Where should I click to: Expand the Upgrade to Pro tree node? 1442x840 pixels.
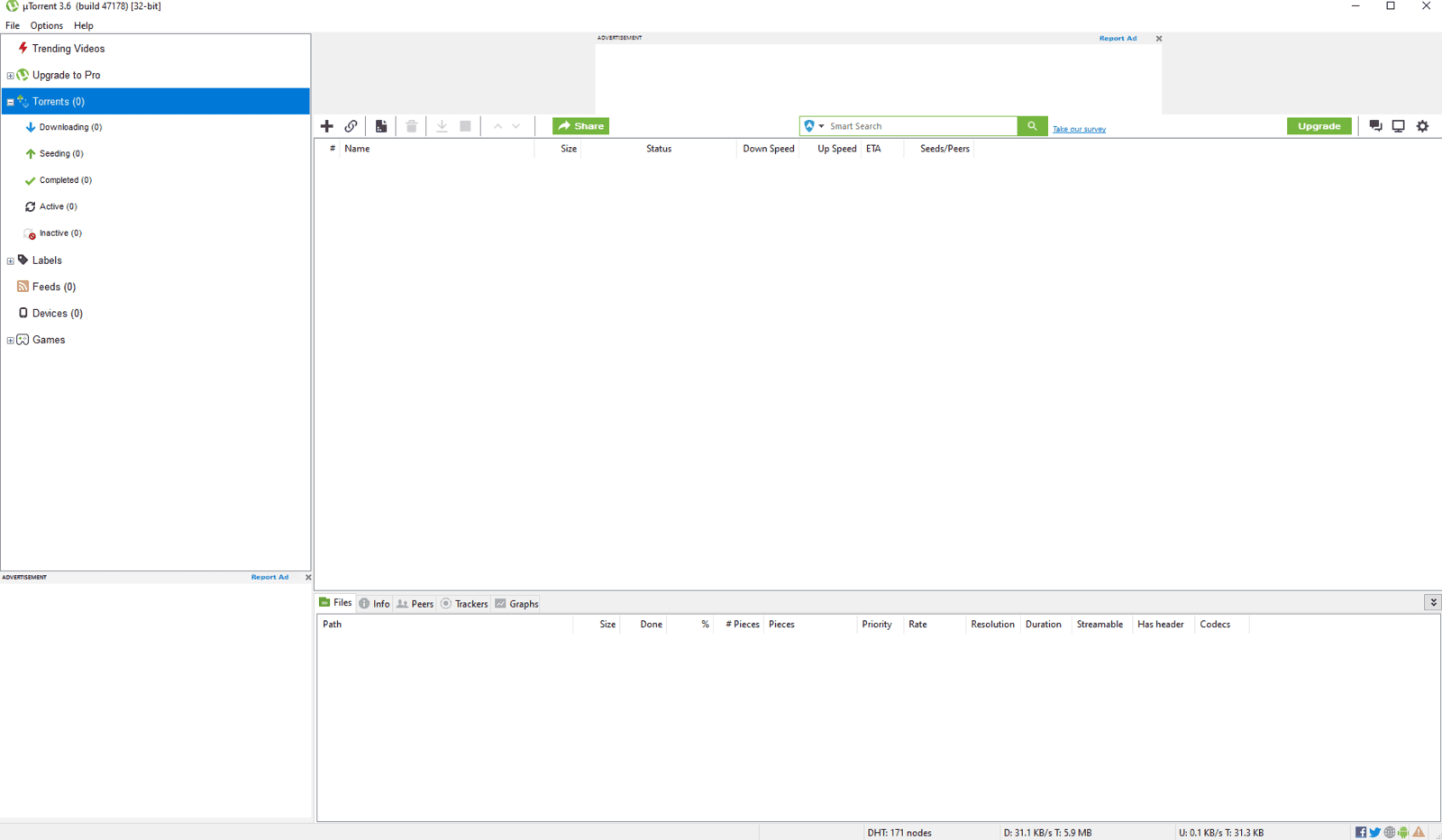click(x=10, y=76)
